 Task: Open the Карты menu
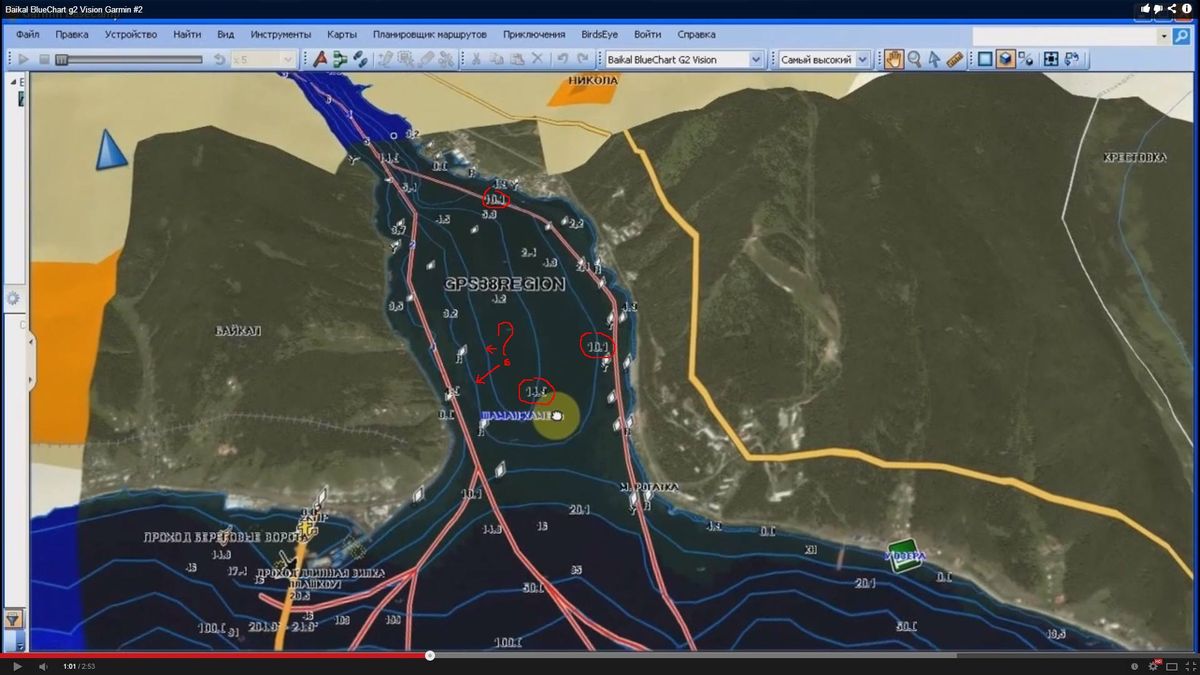tap(342, 34)
